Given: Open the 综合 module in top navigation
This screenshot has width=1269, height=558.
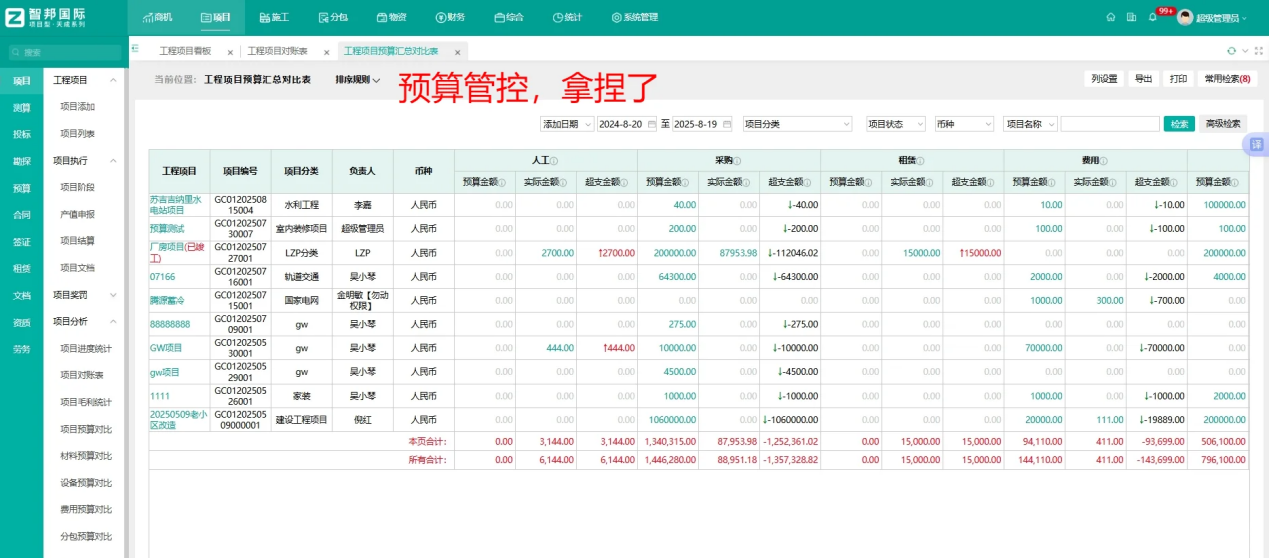Looking at the screenshot, I should click(x=509, y=18).
